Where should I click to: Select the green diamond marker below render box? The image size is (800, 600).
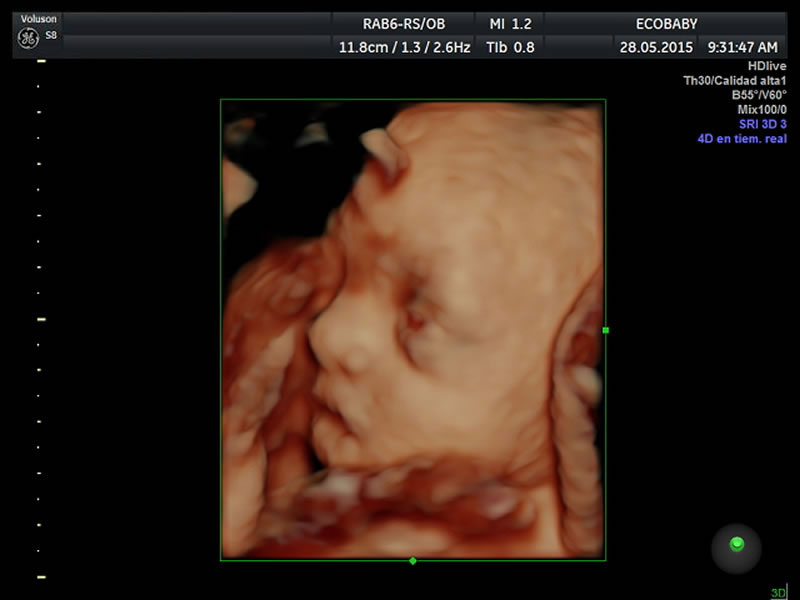413,561
